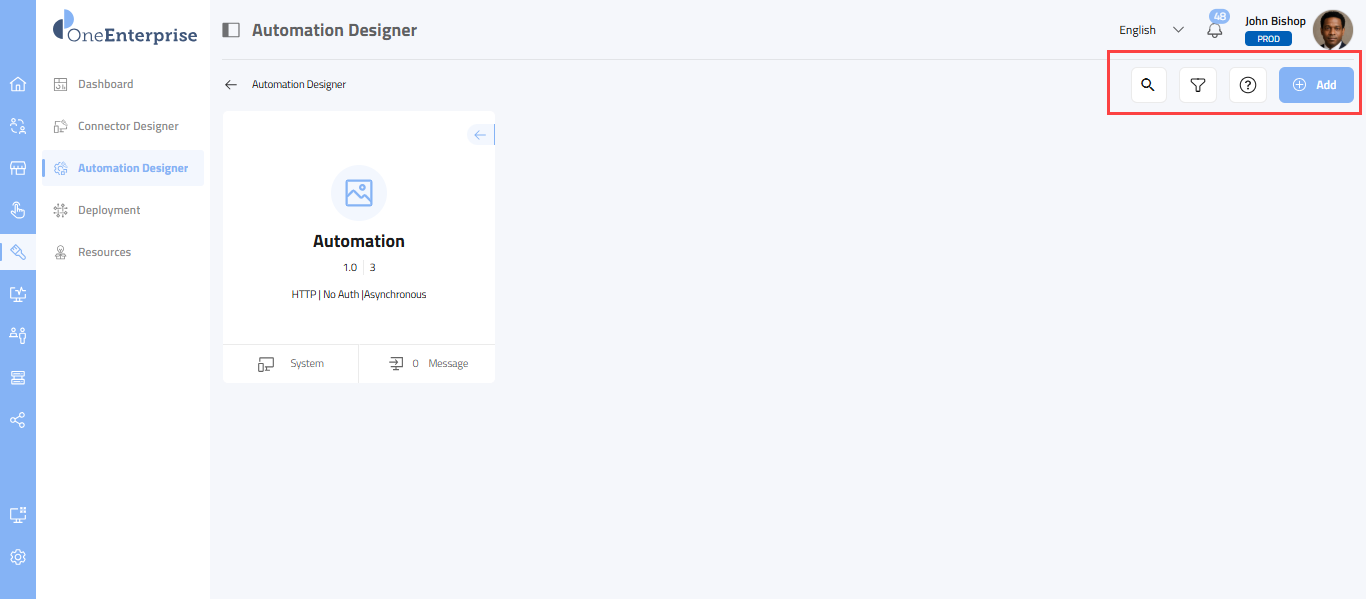Toggle the sidebar panel icon
The height and width of the screenshot is (599, 1366).
pyautogui.click(x=231, y=30)
